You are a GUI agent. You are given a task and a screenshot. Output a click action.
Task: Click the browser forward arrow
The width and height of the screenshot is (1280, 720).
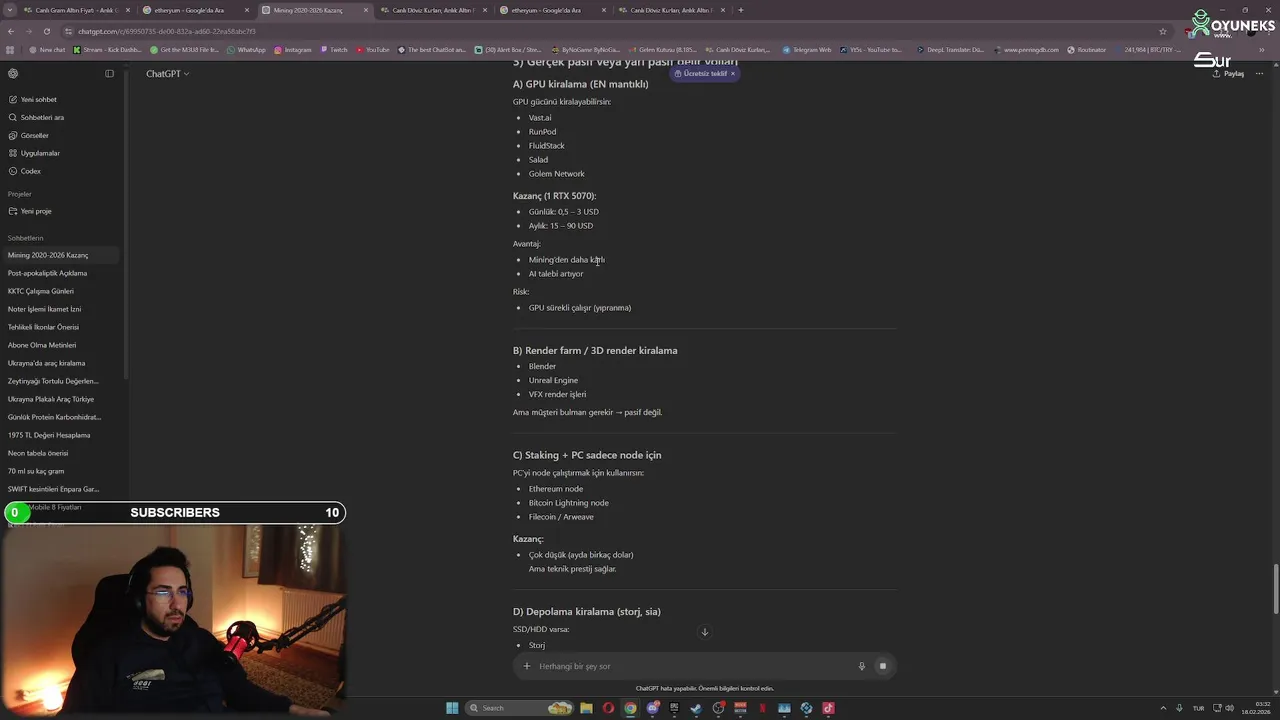click(x=30, y=31)
